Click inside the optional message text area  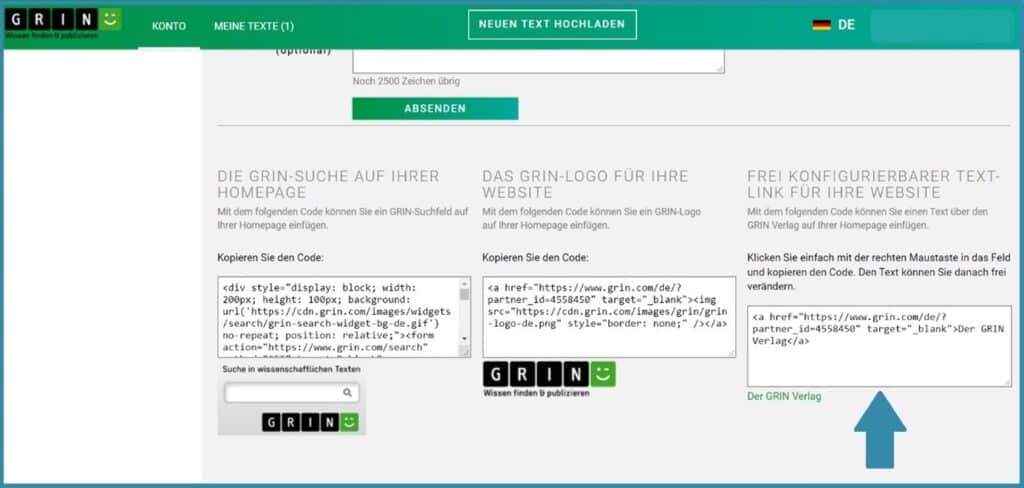(x=538, y=58)
